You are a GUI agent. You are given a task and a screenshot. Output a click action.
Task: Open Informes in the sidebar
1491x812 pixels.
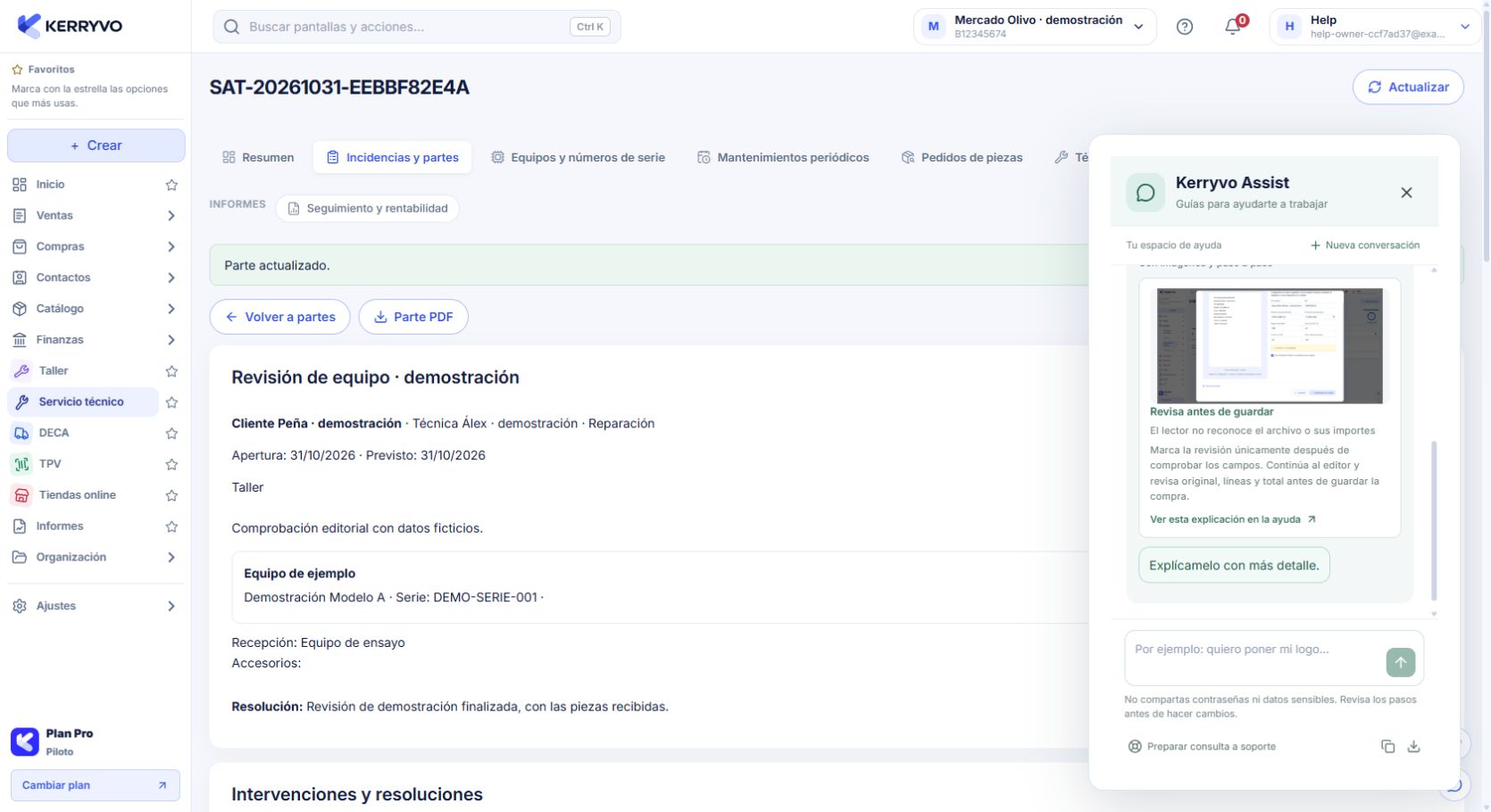click(x=59, y=526)
